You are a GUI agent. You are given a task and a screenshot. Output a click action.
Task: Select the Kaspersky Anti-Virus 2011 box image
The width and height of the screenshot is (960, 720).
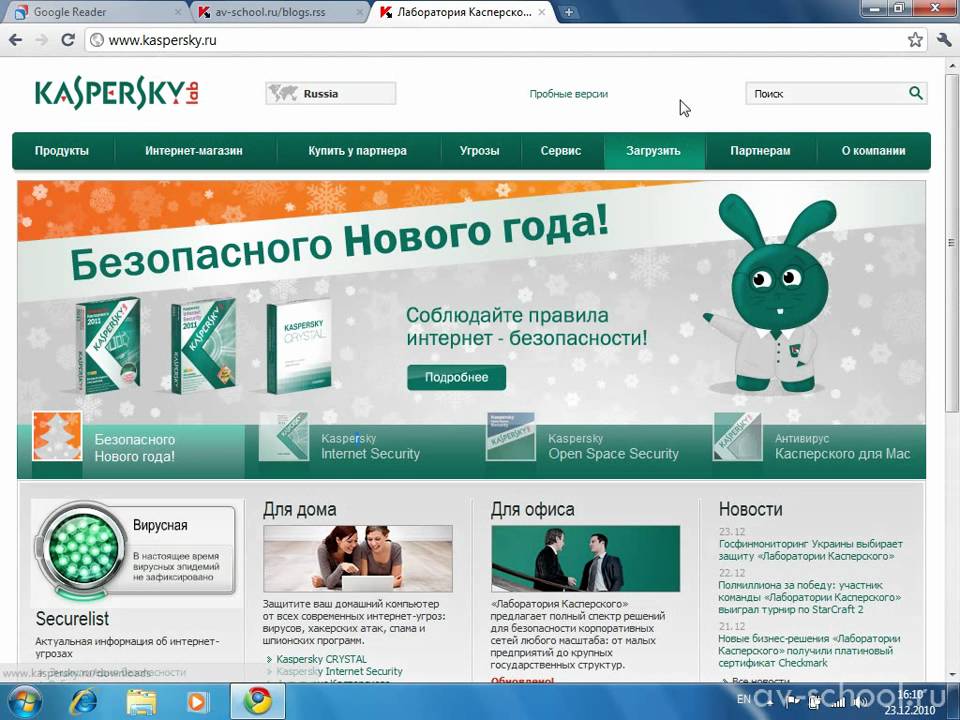tap(108, 345)
